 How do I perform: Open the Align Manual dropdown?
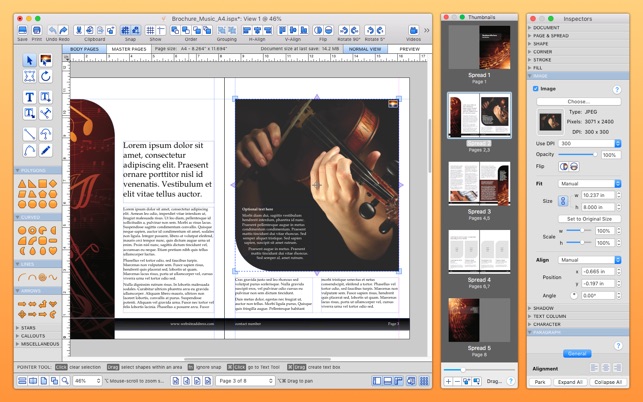coord(590,260)
